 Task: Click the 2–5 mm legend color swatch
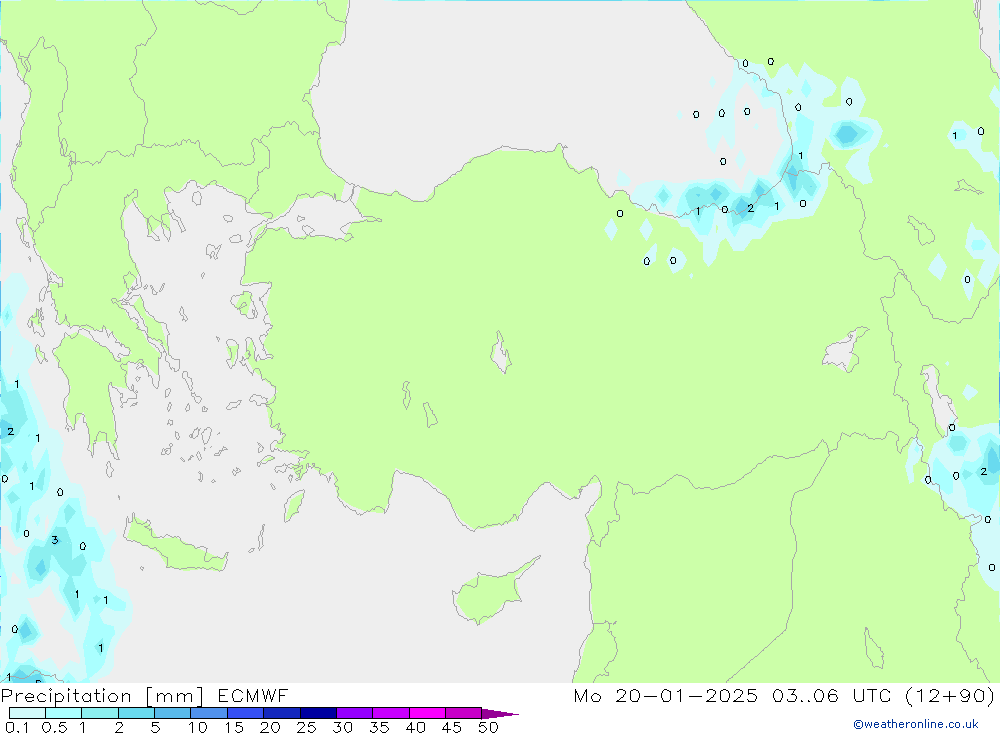136,713
